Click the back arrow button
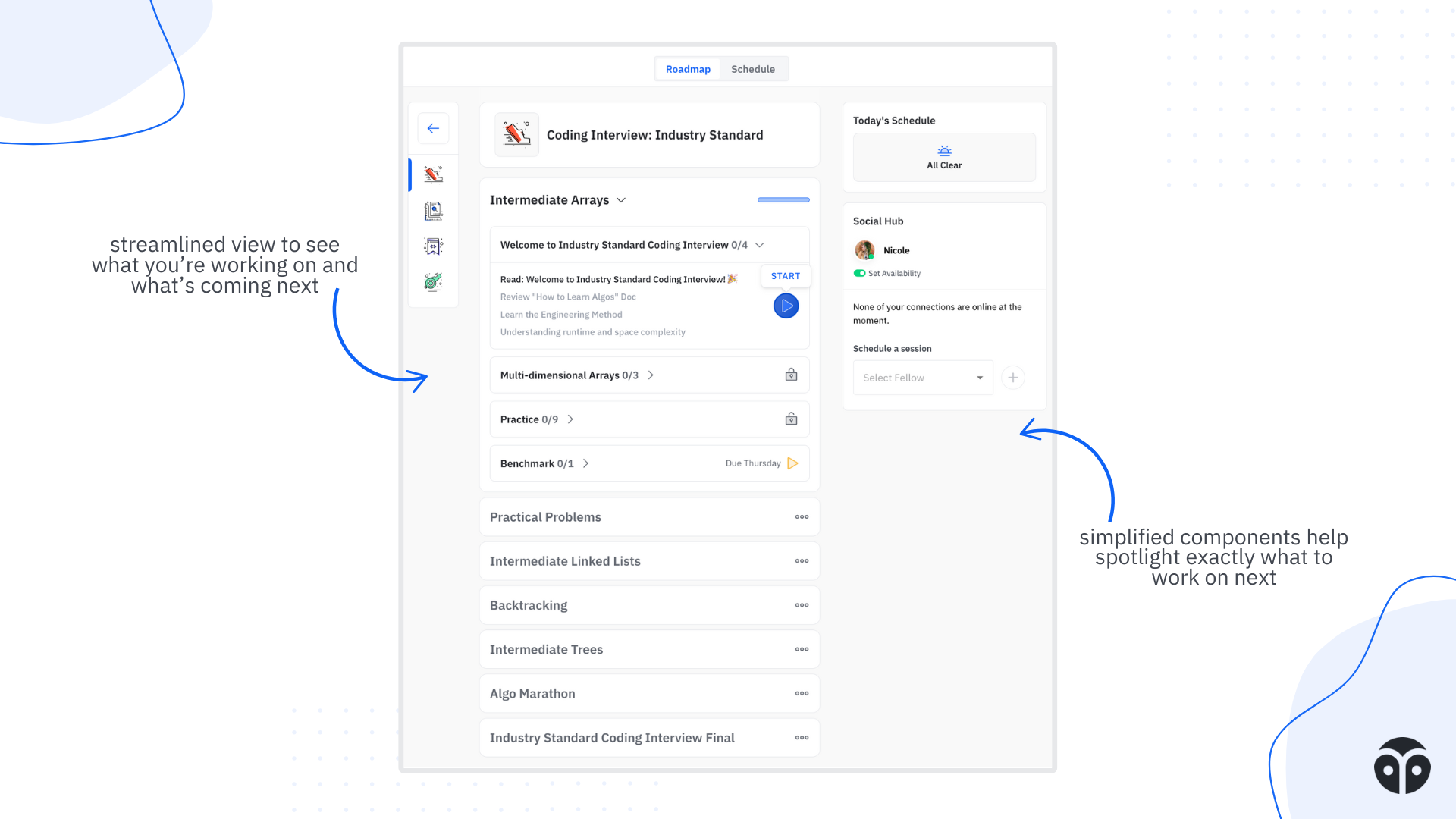This screenshot has width=1456, height=819. [x=433, y=128]
